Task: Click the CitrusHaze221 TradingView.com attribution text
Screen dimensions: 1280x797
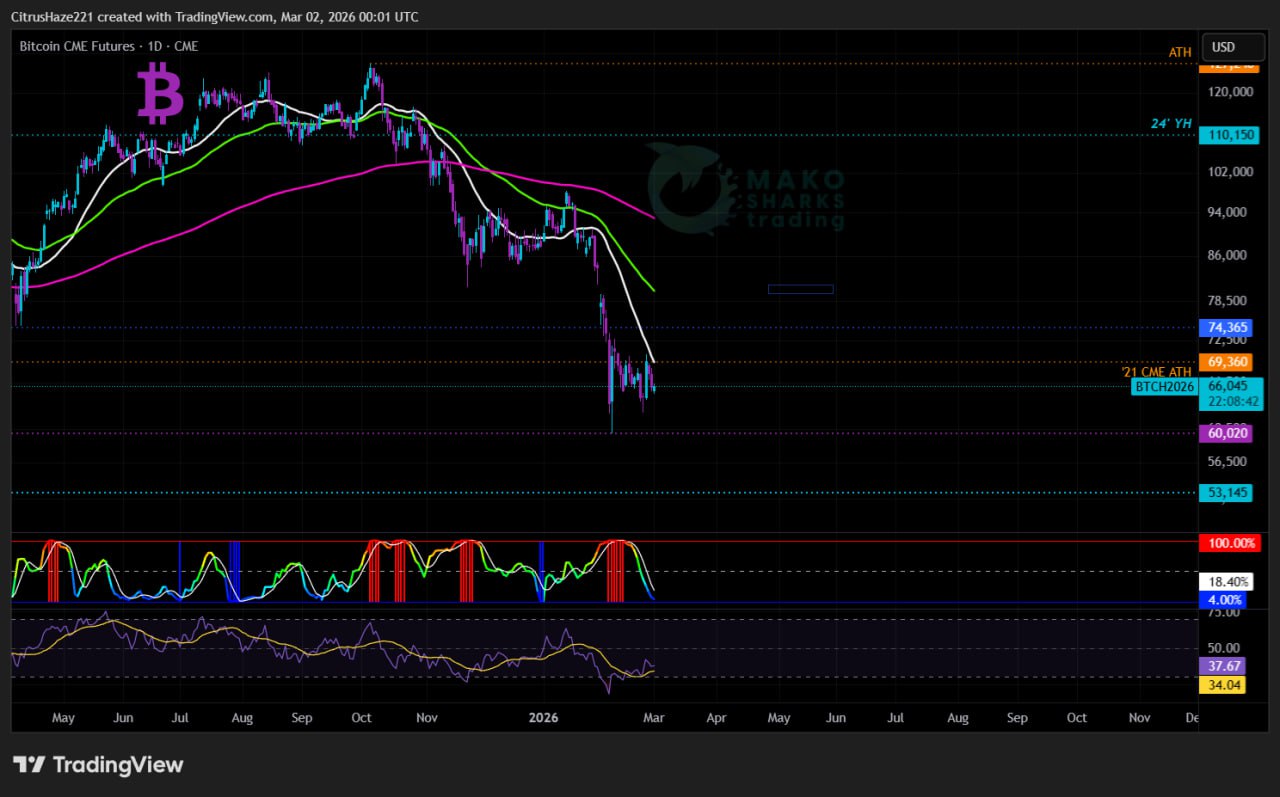Action: [x=215, y=17]
